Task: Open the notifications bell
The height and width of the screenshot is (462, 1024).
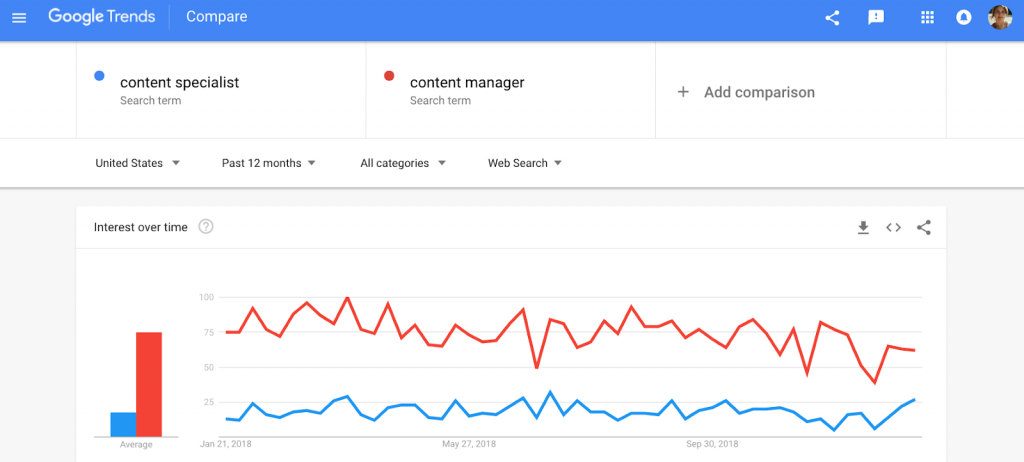Action: (x=964, y=17)
